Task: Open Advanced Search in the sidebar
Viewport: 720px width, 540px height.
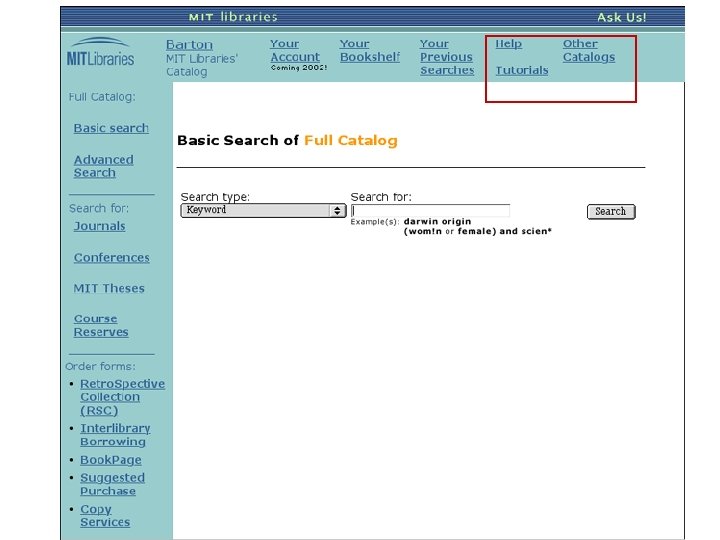Action: [x=103, y=166]
